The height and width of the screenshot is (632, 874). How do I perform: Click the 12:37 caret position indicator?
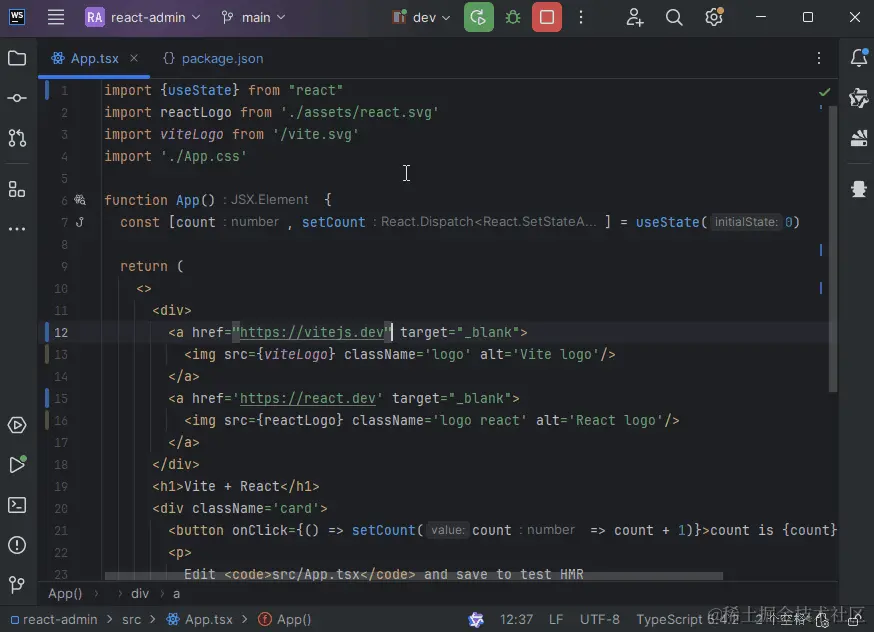pos(516,619)
